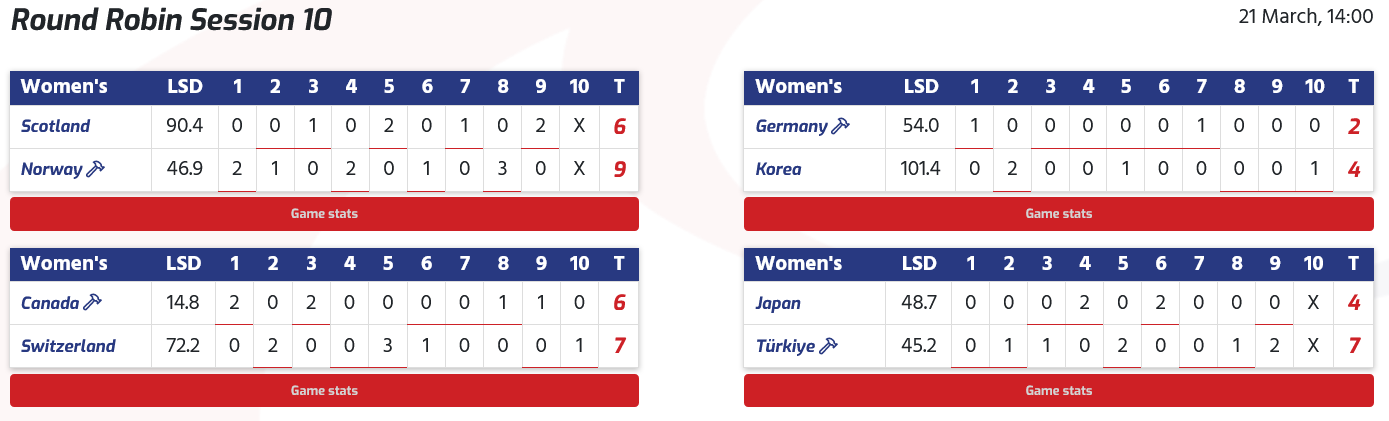Click Switzerland's total score of 7

[x=619, y=346]
